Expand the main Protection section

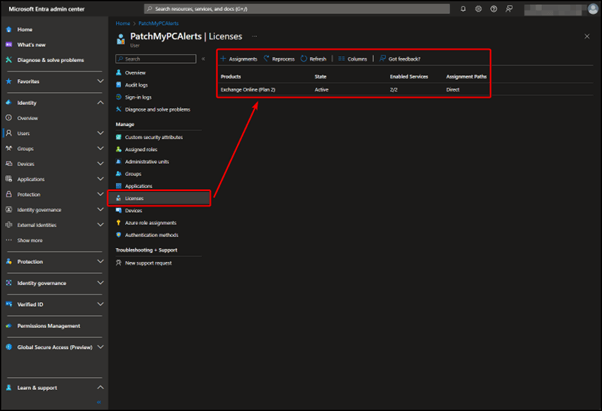100,262
